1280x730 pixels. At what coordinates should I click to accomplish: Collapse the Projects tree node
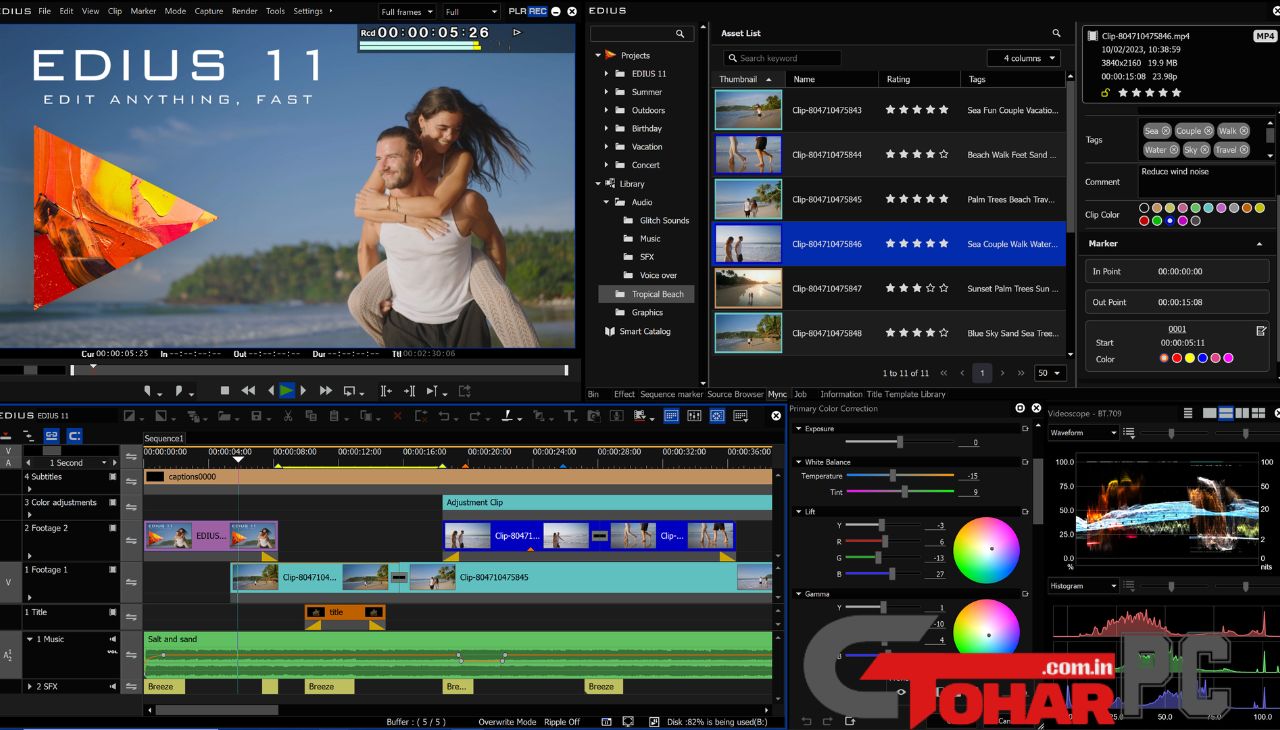tap(598, 56)
